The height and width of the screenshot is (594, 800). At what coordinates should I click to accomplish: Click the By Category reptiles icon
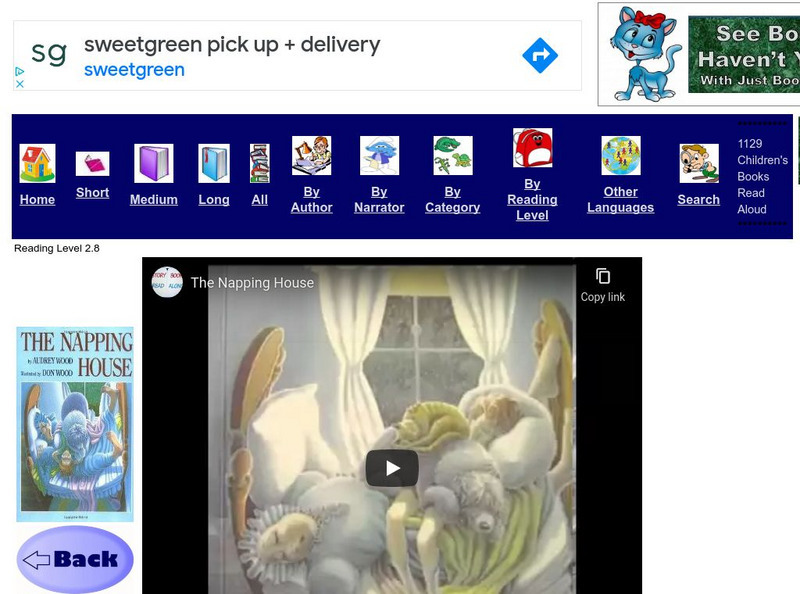coord(453,155)
